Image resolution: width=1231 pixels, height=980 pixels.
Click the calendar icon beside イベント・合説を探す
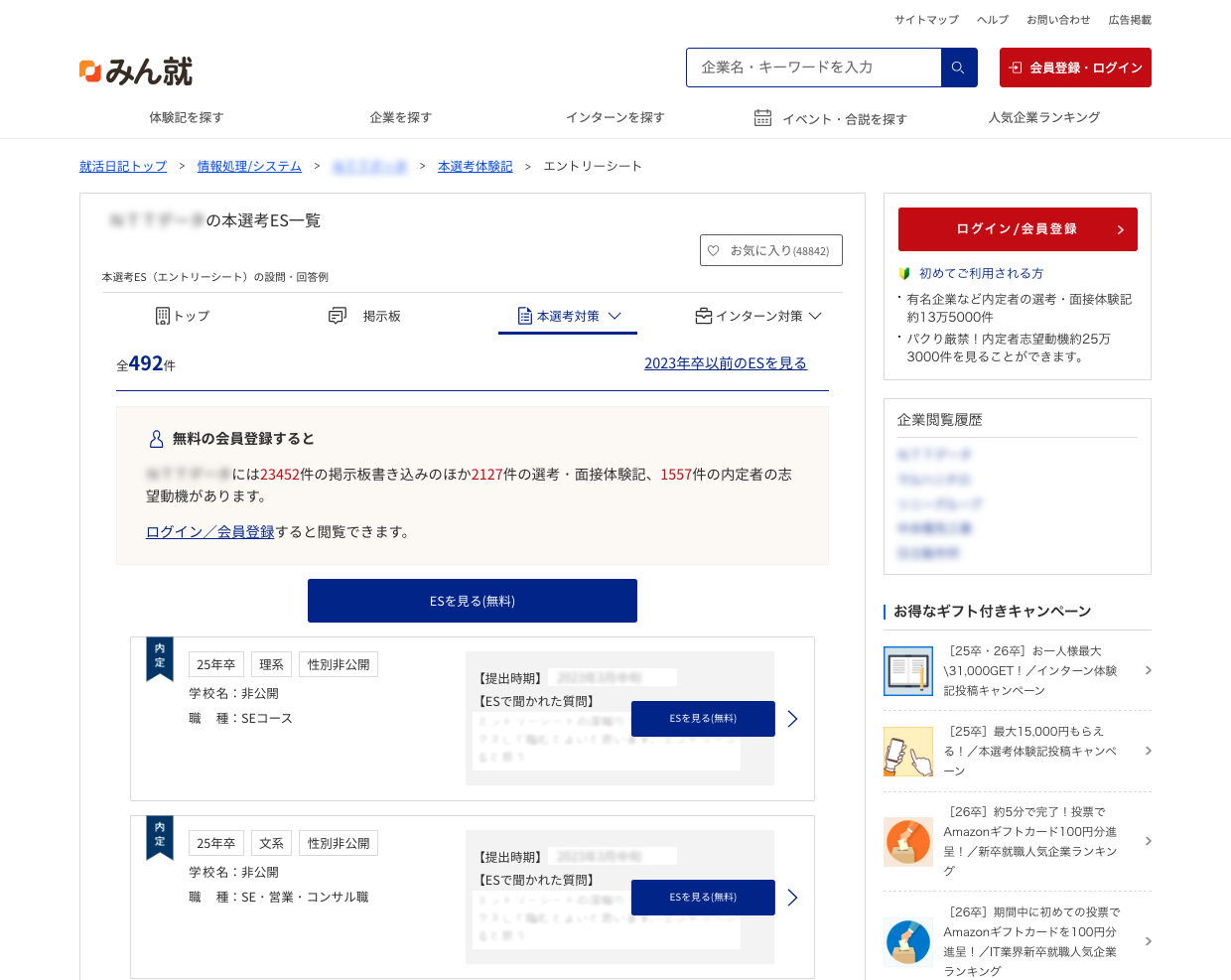pyautogui.click(x=762, y=117)
